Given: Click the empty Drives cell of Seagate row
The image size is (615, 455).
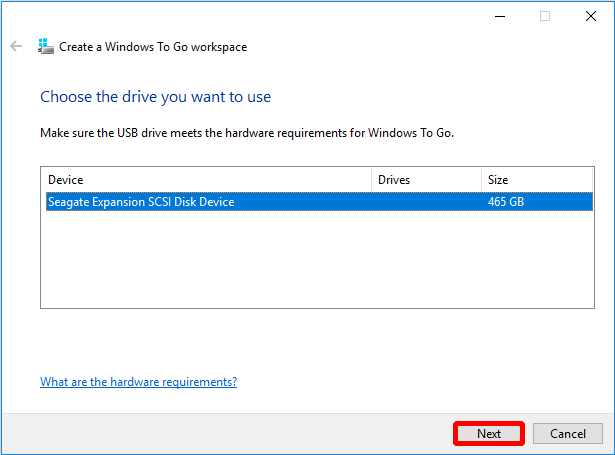Looking at the screenshot, I should click(x=426, y=202).
